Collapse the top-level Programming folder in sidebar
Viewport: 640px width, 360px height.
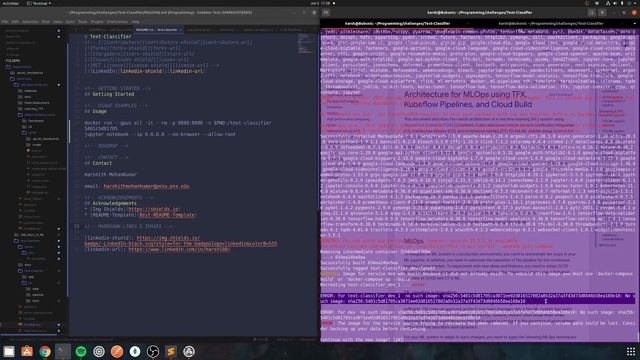pos(9,67)
